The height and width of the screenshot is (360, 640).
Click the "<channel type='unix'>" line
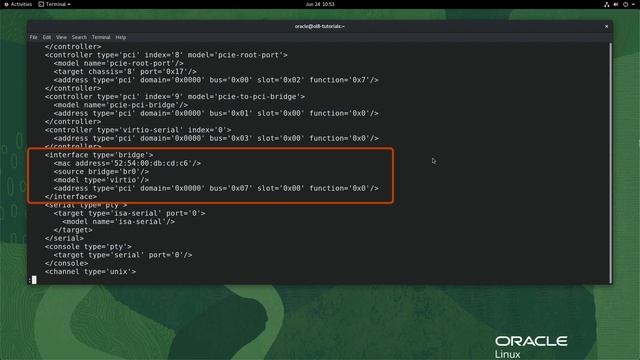[91, 271]
